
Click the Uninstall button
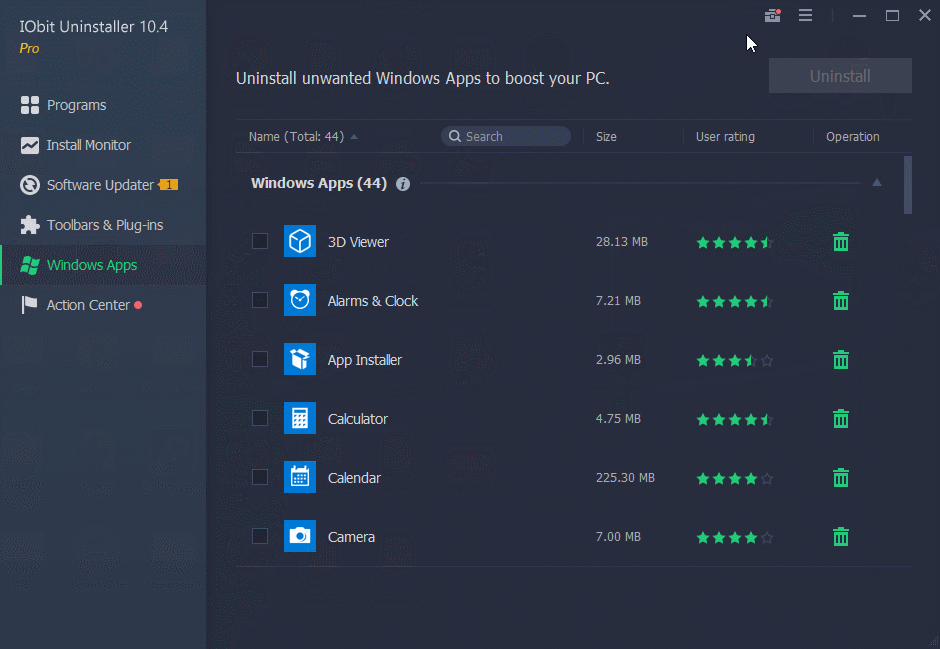pyautogui.click(x=840, y=76)
